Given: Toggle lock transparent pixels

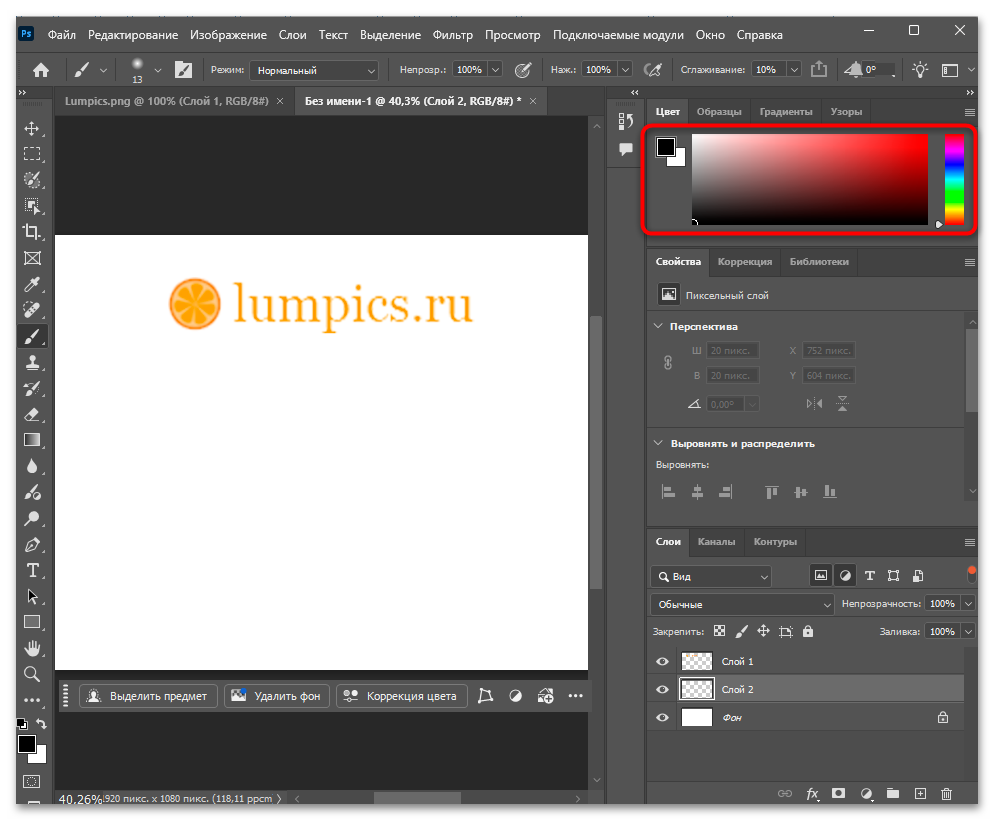Looking at the screenshot, I should (x=719, y=631).
